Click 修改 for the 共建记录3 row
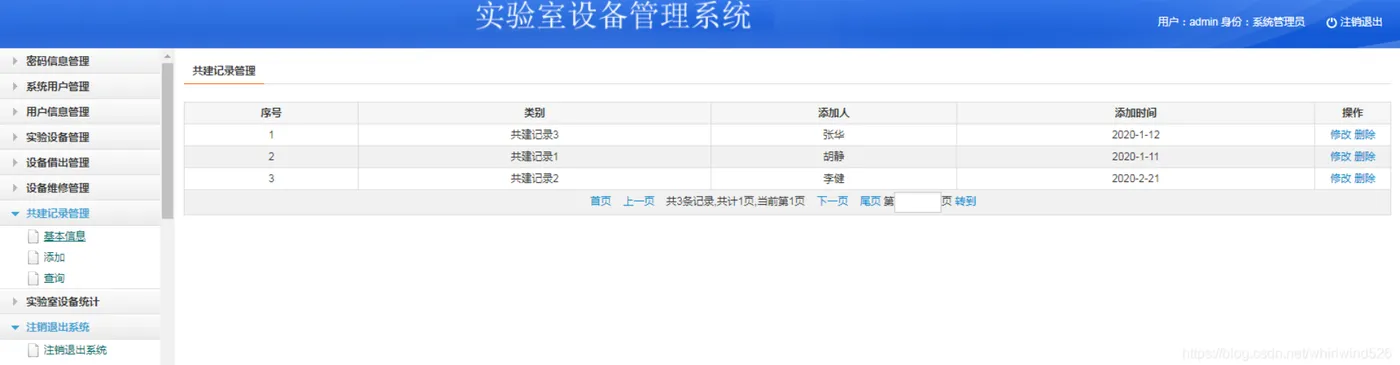Screen dimensions: 1400x365 pyautogui.click(x=1340, y=135)
